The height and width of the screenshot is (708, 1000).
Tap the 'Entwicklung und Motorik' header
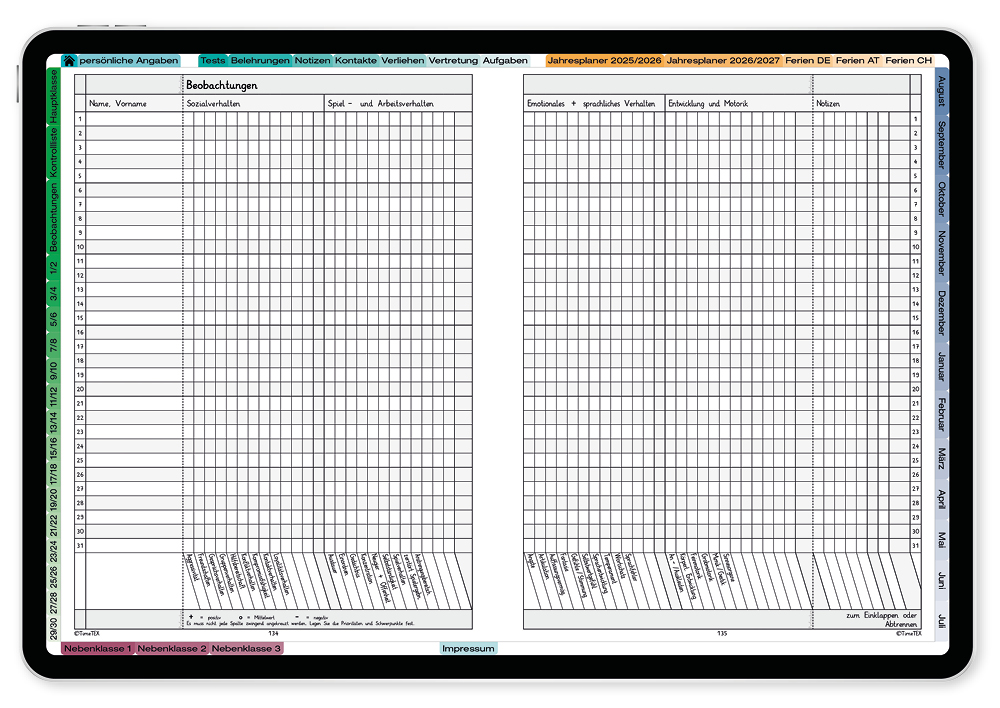coord(708,103)
